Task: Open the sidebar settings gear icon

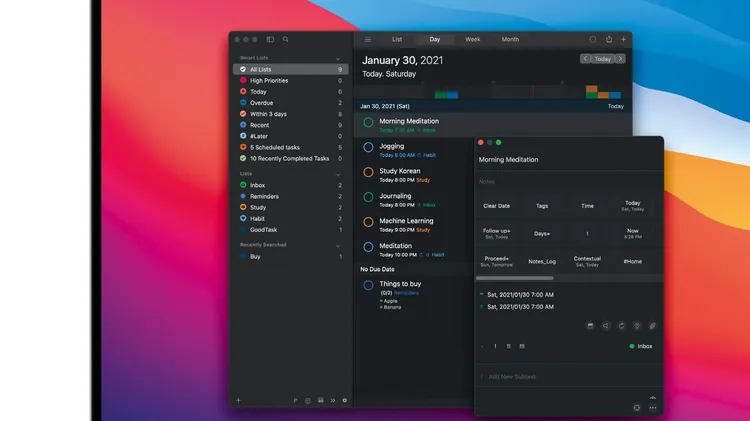Action: pos(345,400)
